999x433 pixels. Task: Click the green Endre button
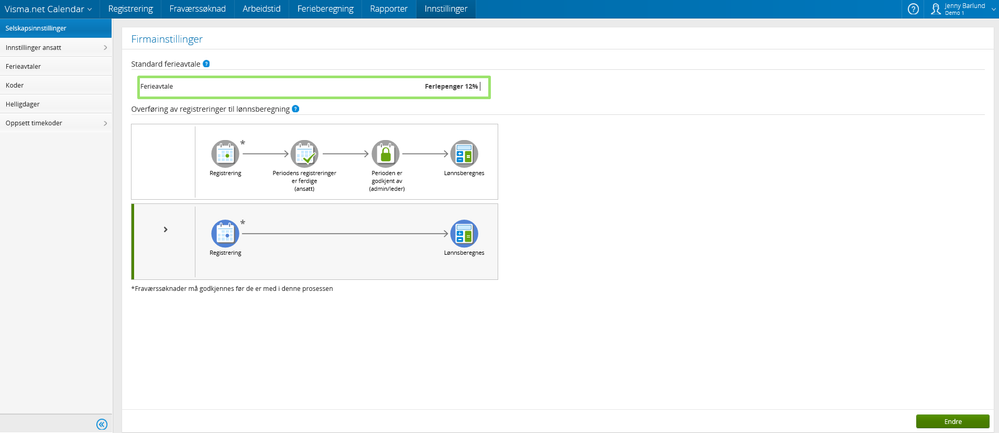[952, 422]
